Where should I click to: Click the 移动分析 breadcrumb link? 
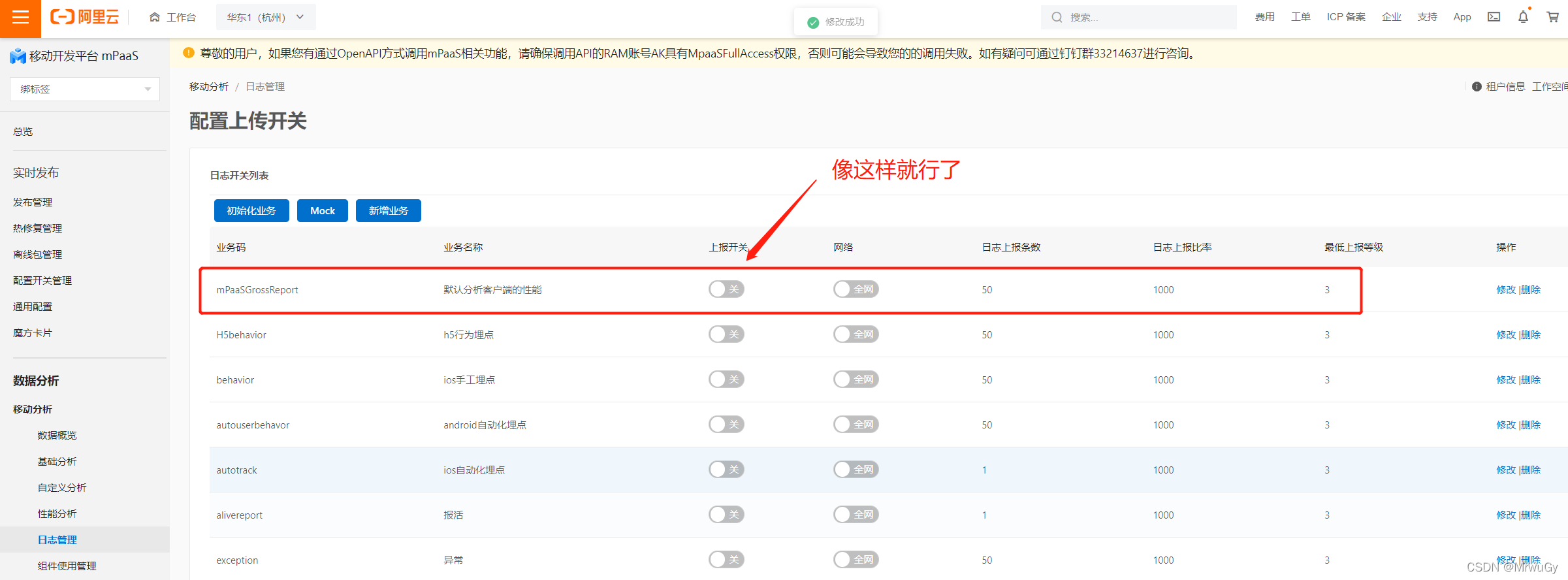tap(209, 87)
